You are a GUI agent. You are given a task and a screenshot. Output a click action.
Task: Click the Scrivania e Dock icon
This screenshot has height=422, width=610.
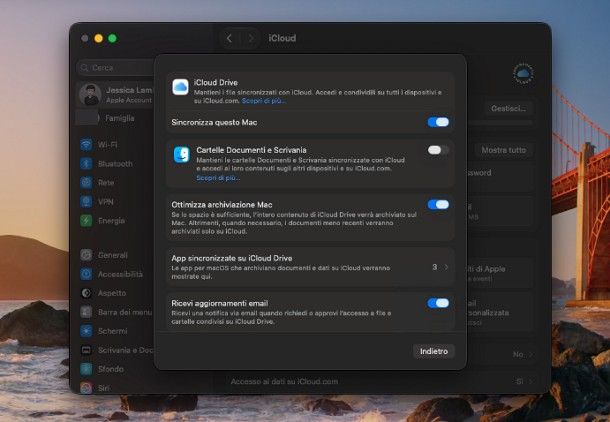(86, 350)
